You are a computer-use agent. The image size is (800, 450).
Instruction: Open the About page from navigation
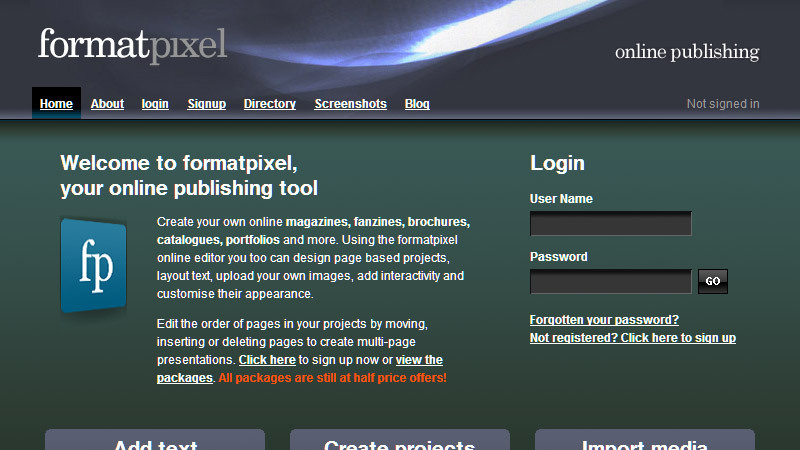[107, 104]
